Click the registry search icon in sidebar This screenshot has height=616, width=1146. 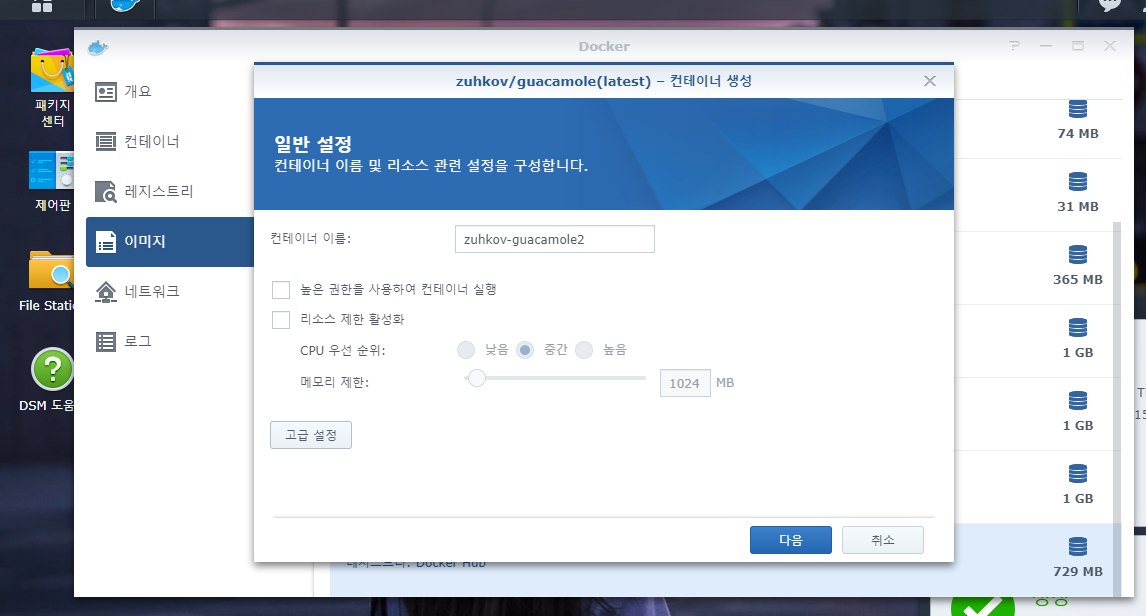click(106, 191)
